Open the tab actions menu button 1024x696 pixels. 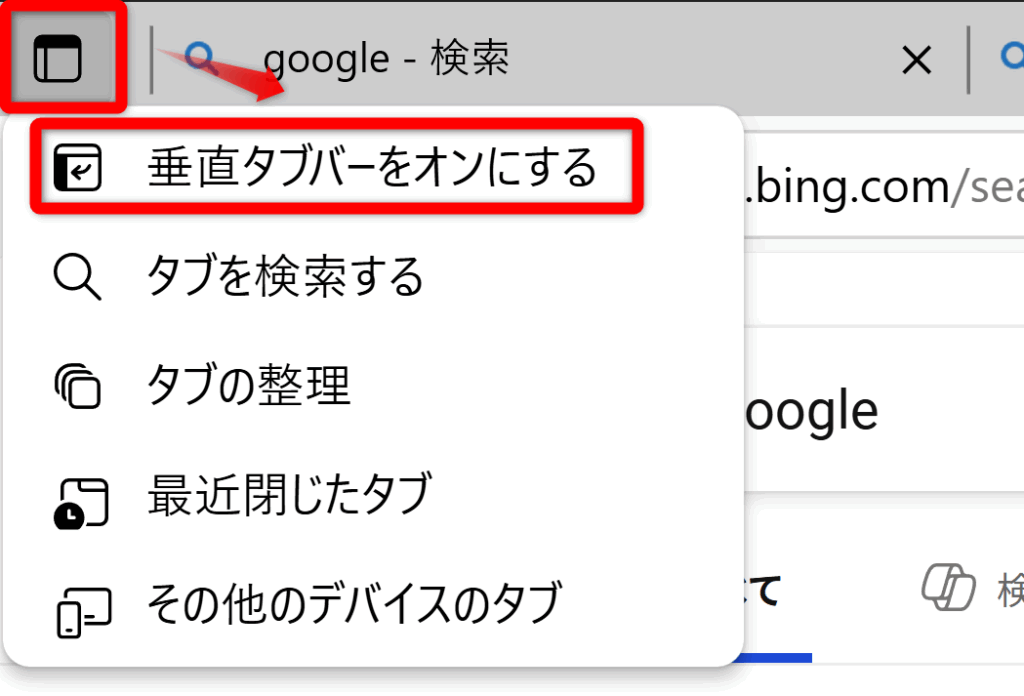57,59
